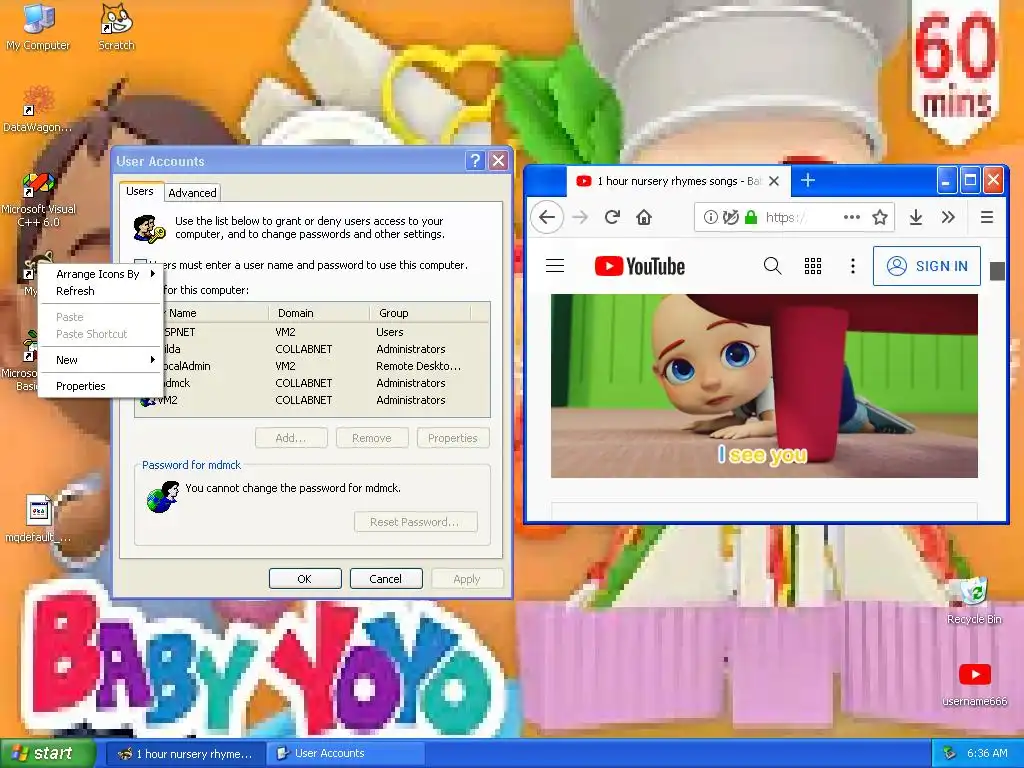The image size is (1024, 768).
Task: Go back in the browser
Action: coord(547,217)
